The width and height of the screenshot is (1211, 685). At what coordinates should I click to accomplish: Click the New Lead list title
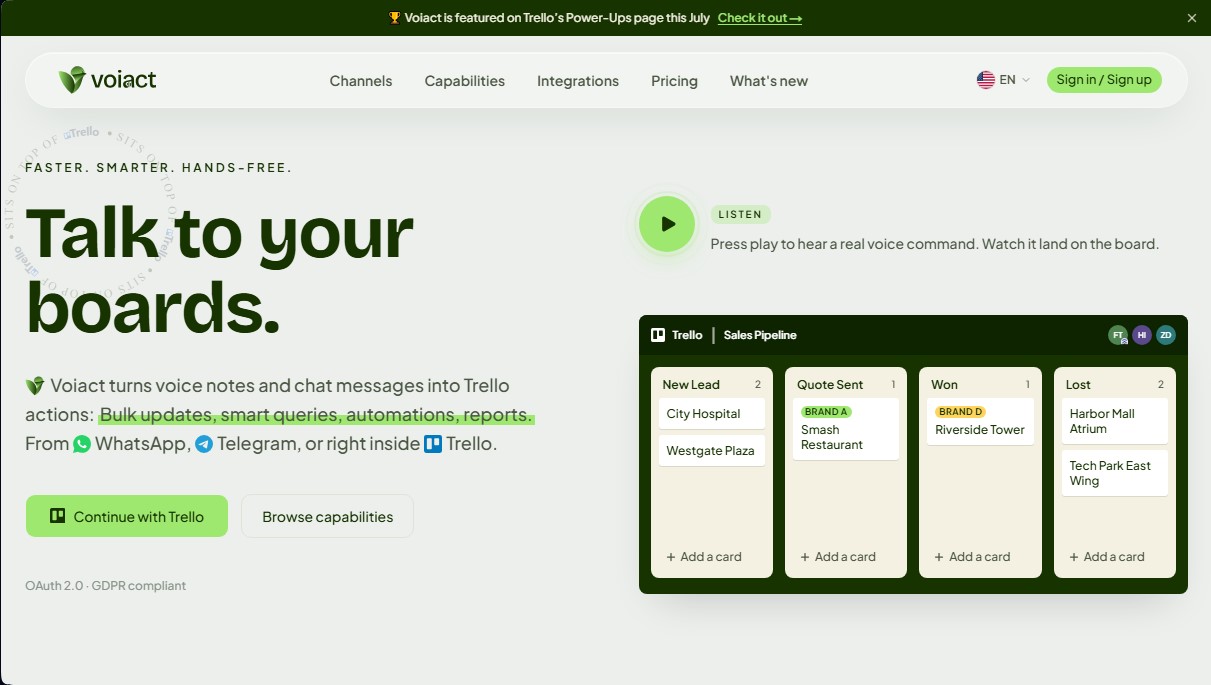pyautogui.click(x=691, y=385)
